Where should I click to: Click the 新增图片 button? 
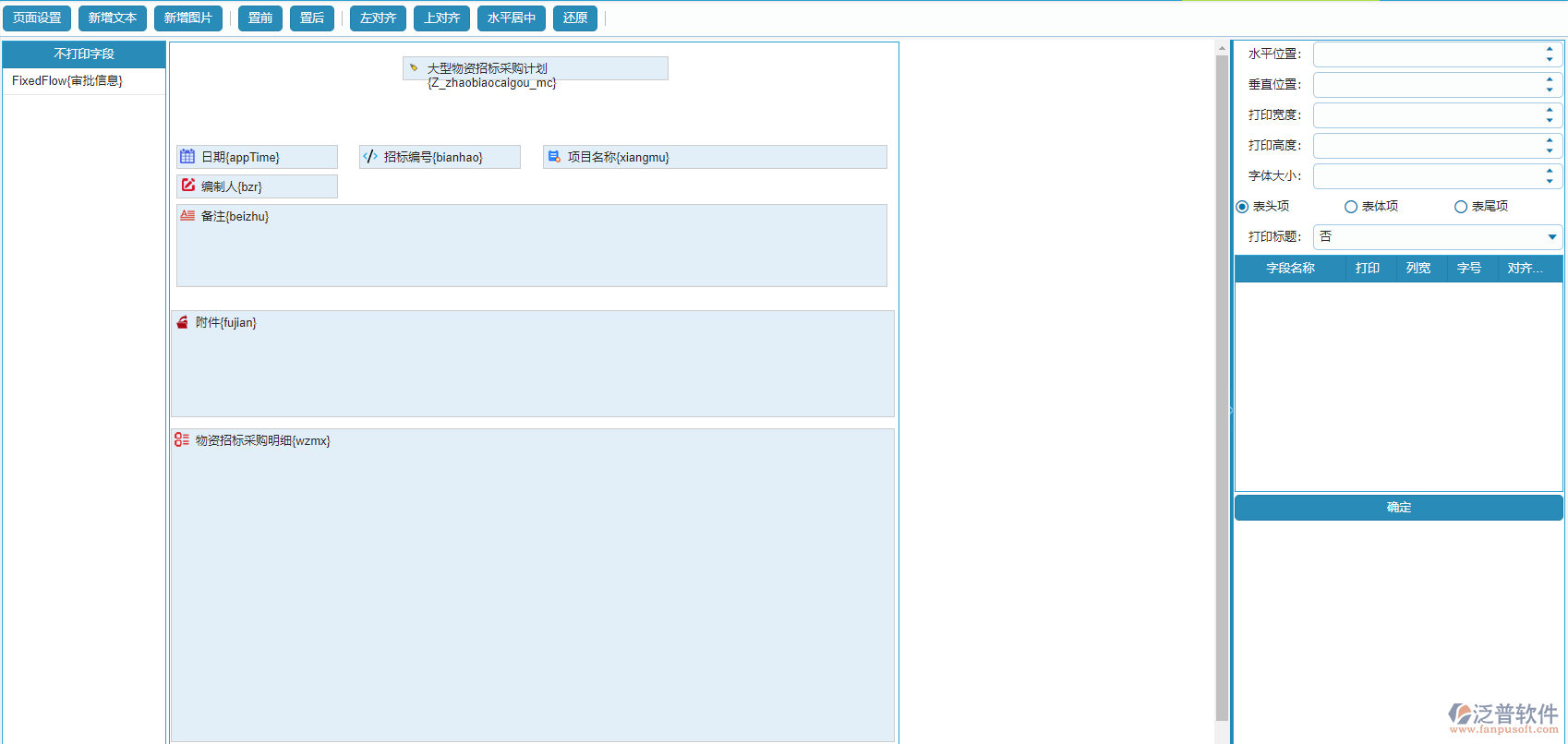[x=188, y=18]
